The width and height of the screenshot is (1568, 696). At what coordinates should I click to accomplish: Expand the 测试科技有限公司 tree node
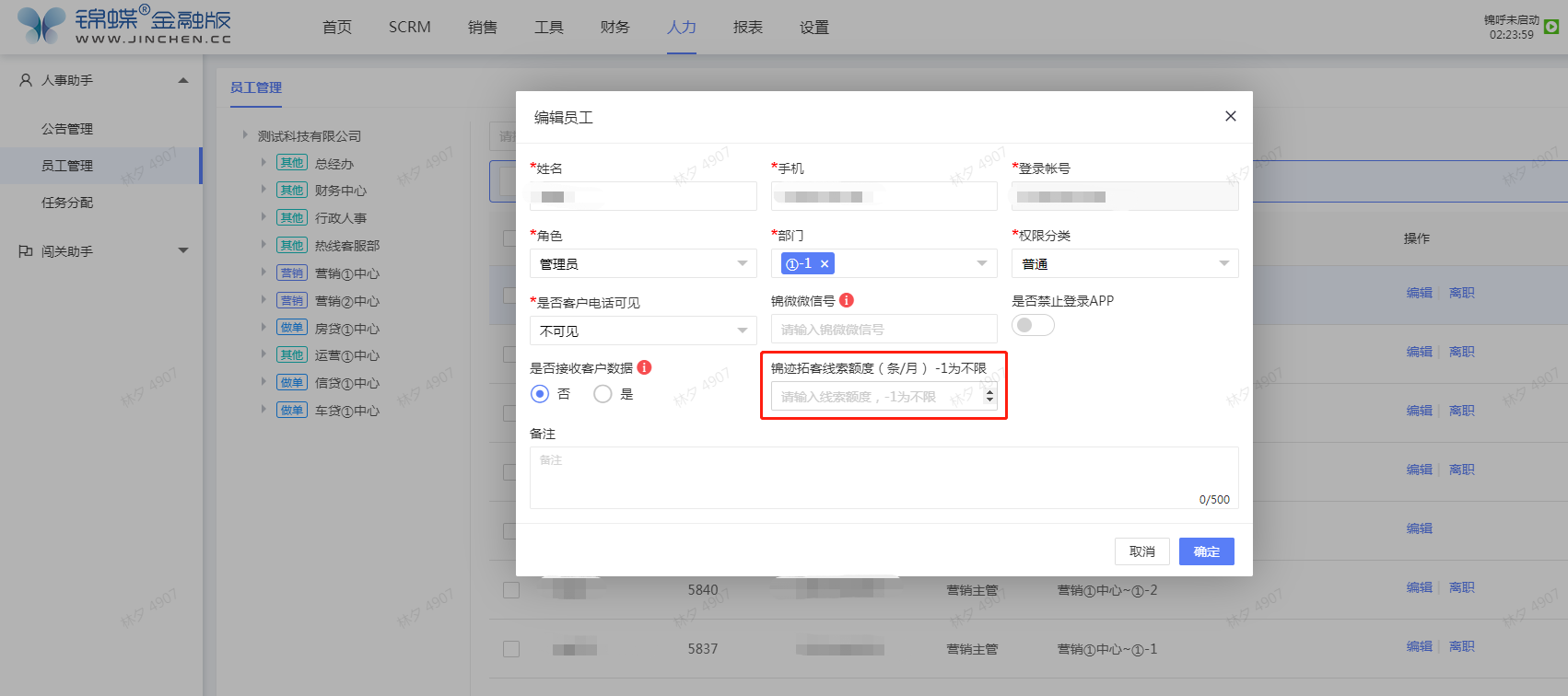(245, 135)
